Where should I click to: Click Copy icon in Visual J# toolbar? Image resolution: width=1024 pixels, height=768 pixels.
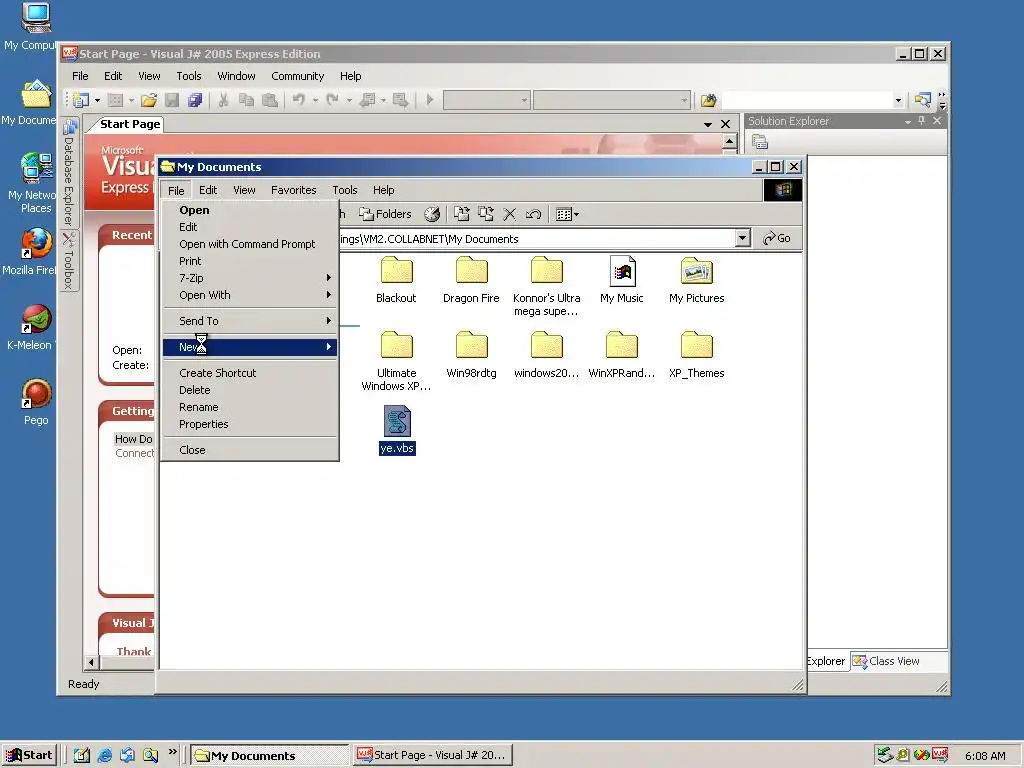(246, 100)
